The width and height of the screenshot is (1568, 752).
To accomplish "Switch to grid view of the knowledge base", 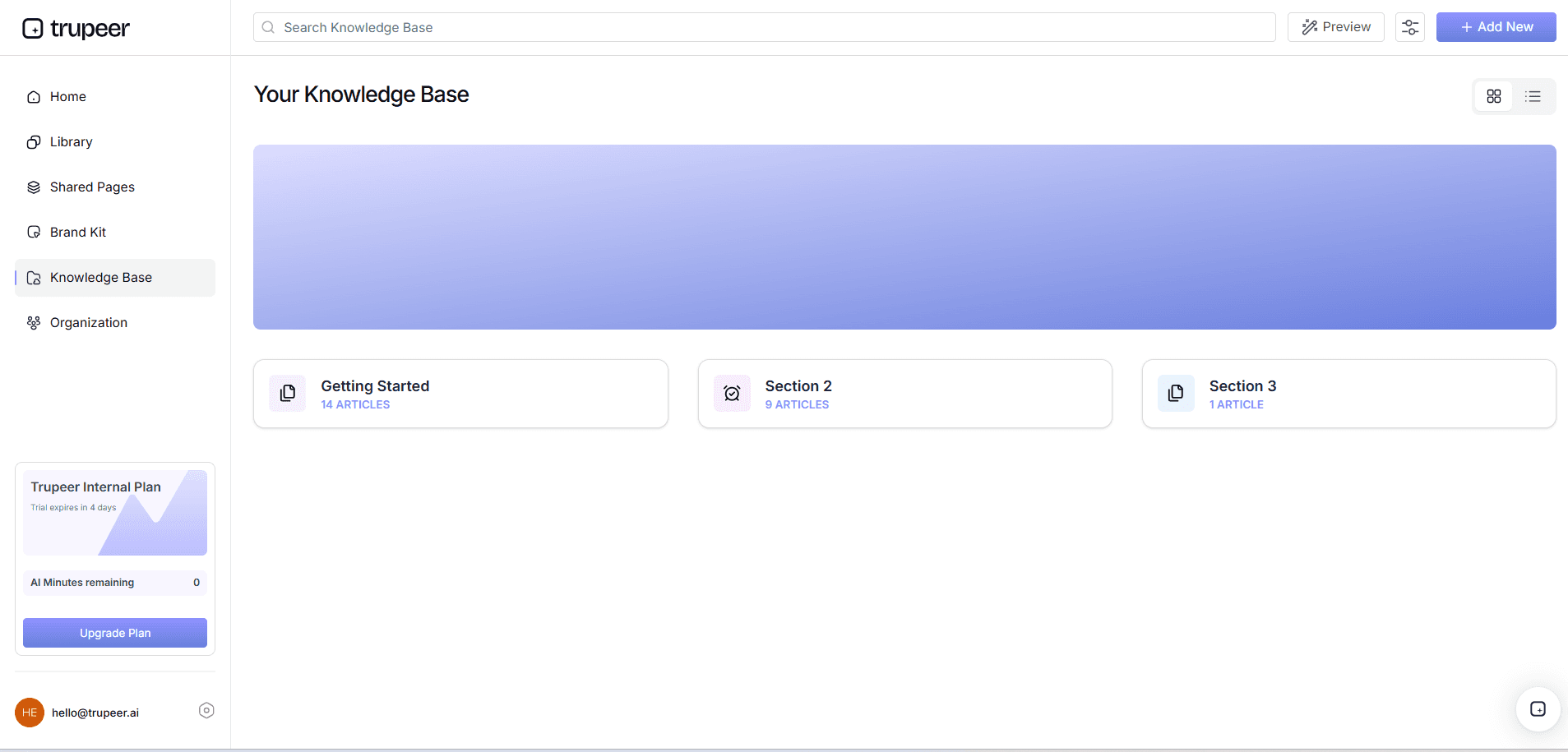I will [1494, 96].
